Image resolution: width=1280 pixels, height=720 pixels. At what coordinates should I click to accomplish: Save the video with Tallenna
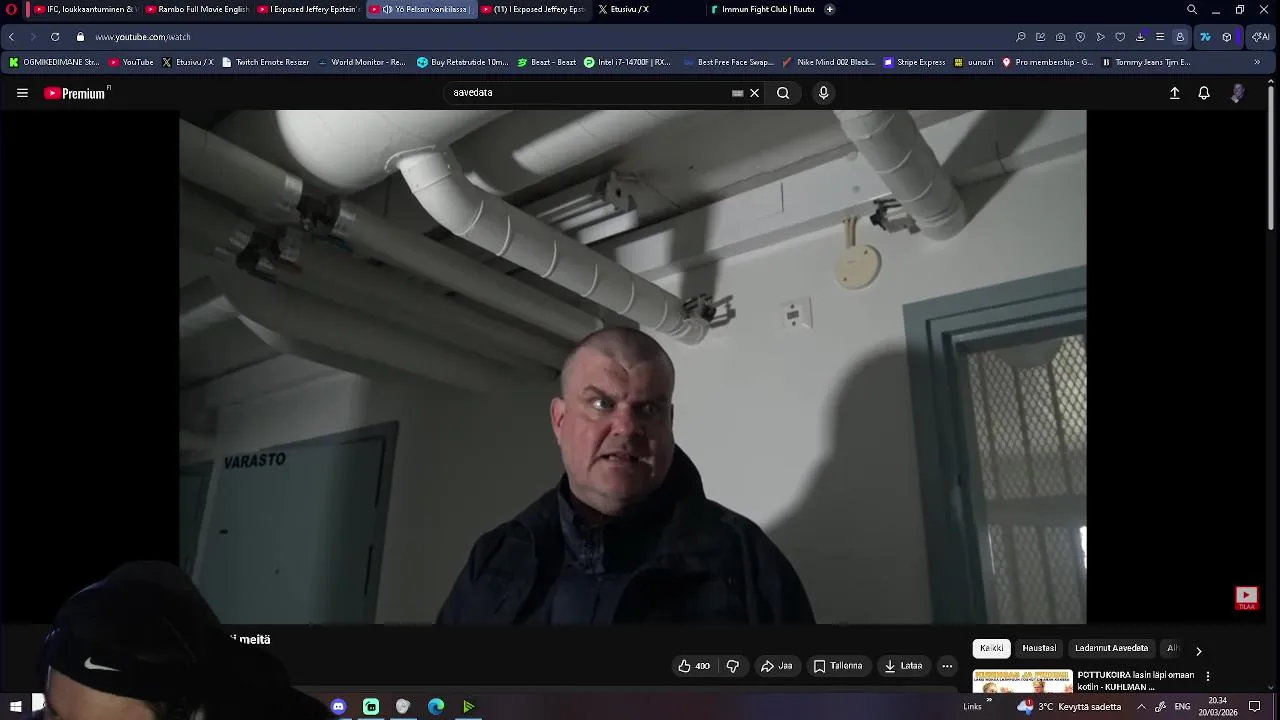tap(838, 666)
